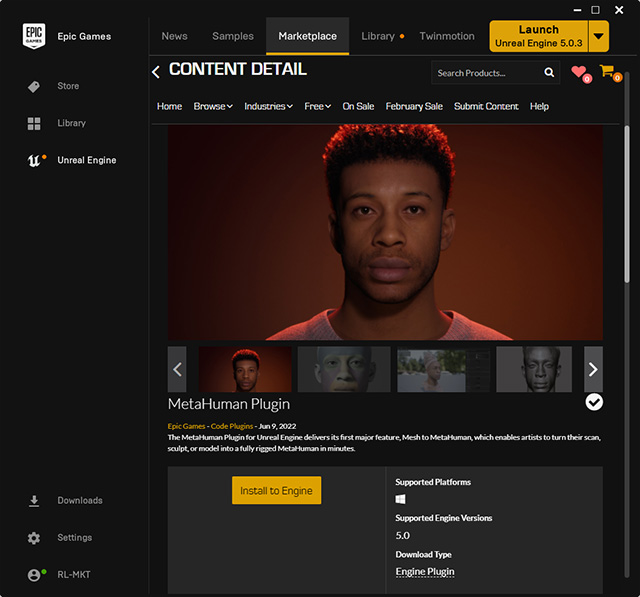Open the wishlist heart icon
640x597 pixels.
(x=580, y=73)
